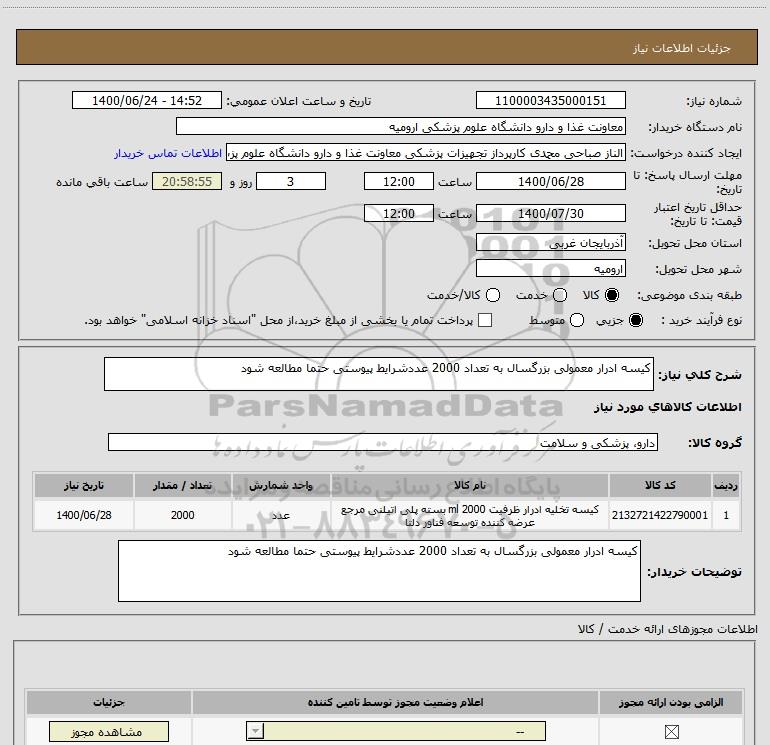The width and height of the screenshot is (770, 745).
Task: Select the 'خدمت' radio button
Action: (559, 296)
